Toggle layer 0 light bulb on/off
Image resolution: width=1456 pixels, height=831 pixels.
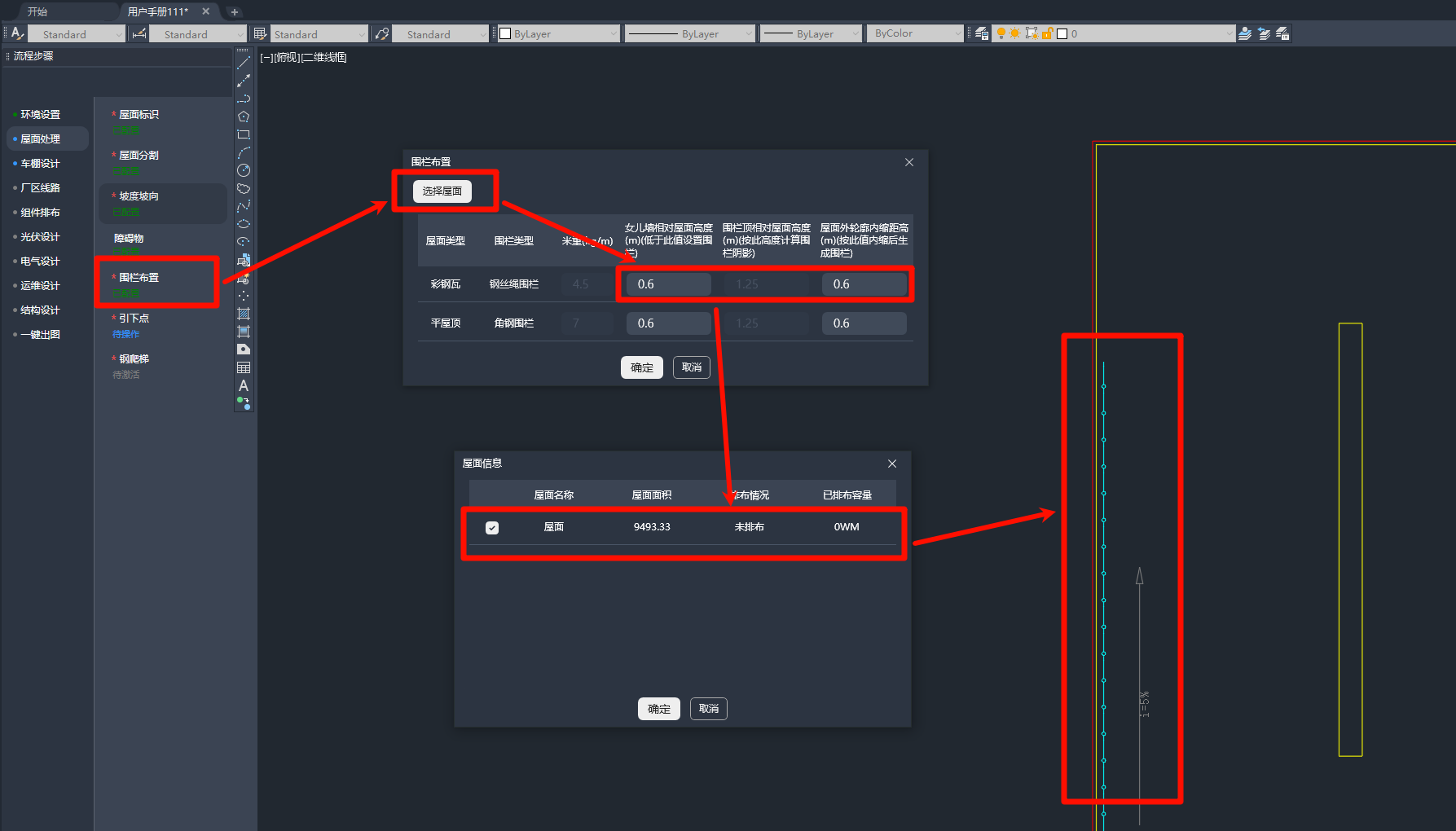point(1001,33)
